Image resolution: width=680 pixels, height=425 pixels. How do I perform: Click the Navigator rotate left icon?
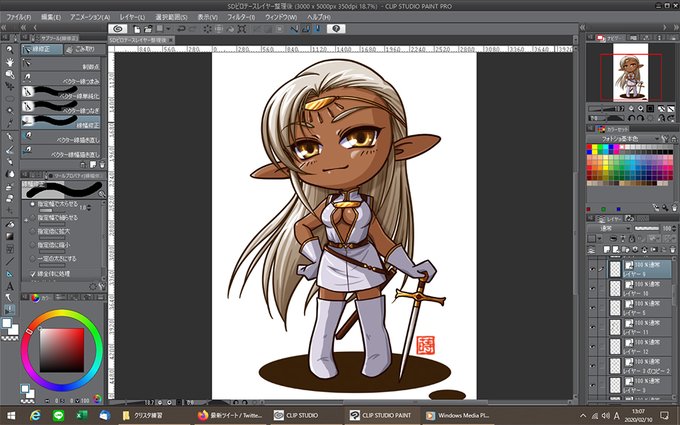click(631, 118)
